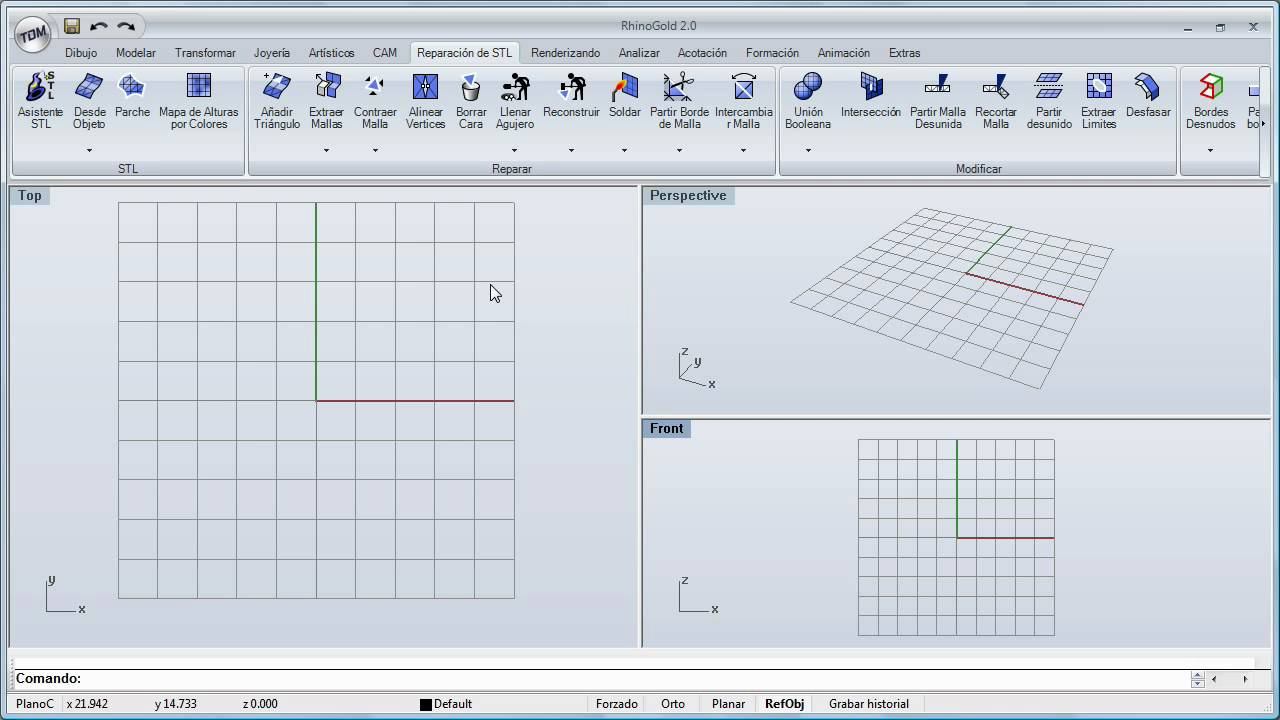
Task: Switch to the Dibujo tab
Action: pyautogui.click(x=81, y=53)
